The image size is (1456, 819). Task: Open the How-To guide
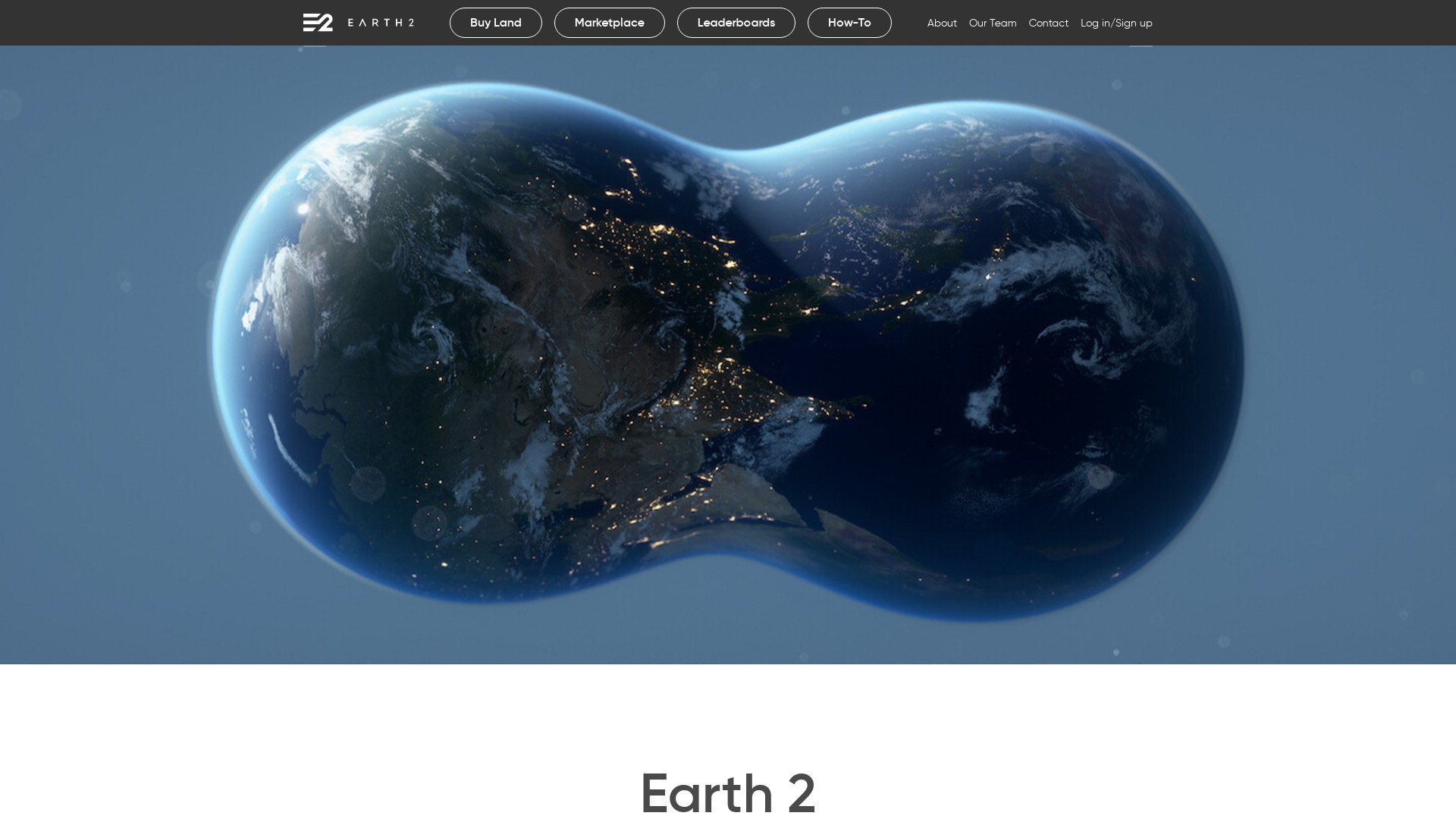pyautogui.click(x=849, y=23)
